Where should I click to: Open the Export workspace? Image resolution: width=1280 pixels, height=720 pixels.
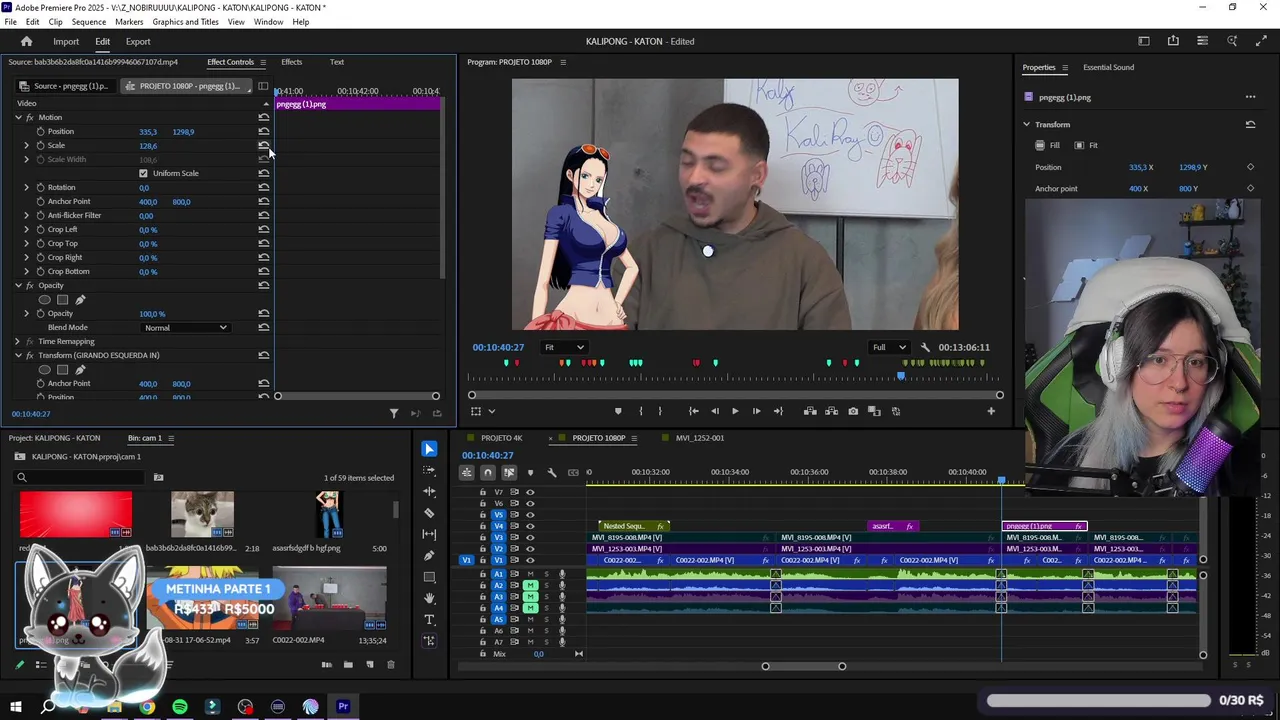(x=138, y=41)
